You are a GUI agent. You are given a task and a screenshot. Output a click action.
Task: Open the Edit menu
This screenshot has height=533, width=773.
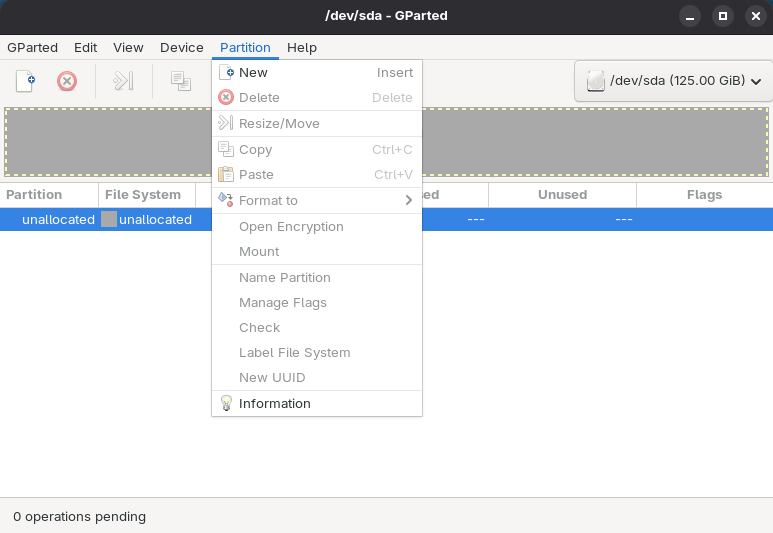coord(85,48)
